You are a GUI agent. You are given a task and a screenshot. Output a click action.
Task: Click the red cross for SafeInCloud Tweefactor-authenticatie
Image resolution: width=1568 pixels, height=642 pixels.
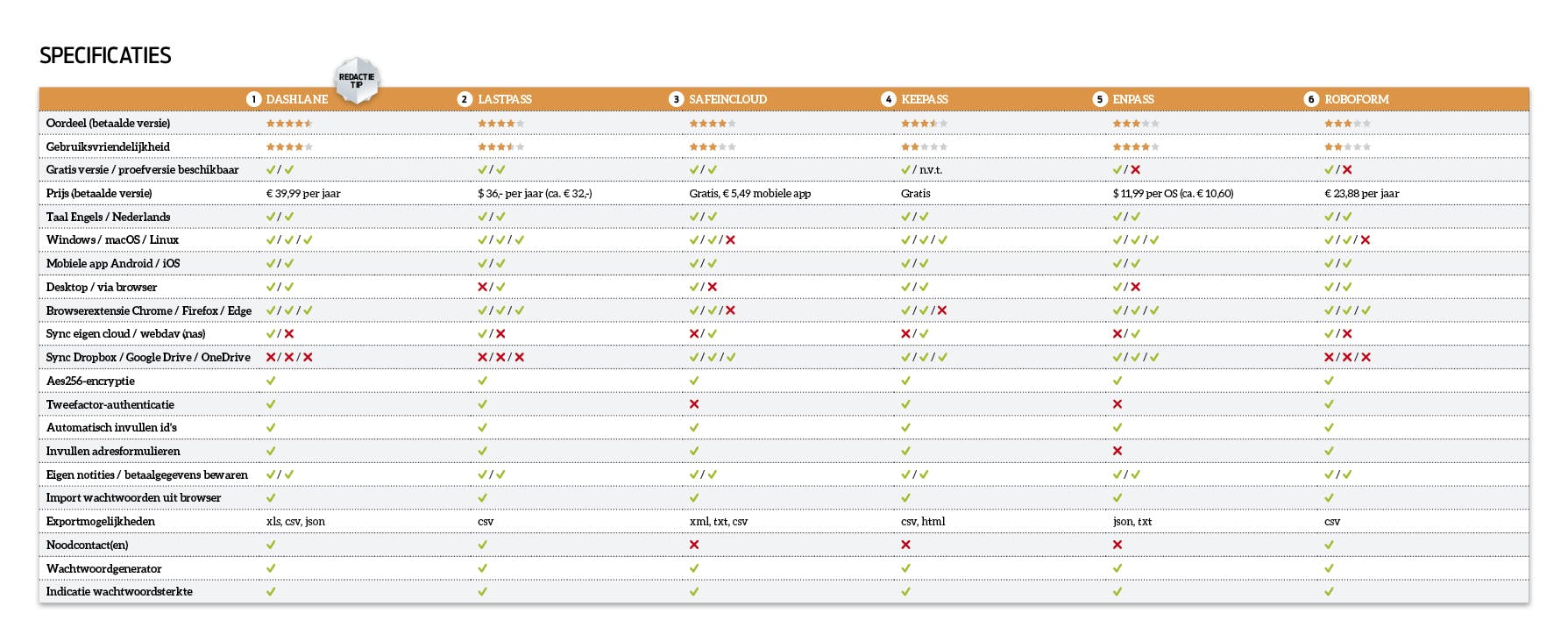[x=694, y=404]
